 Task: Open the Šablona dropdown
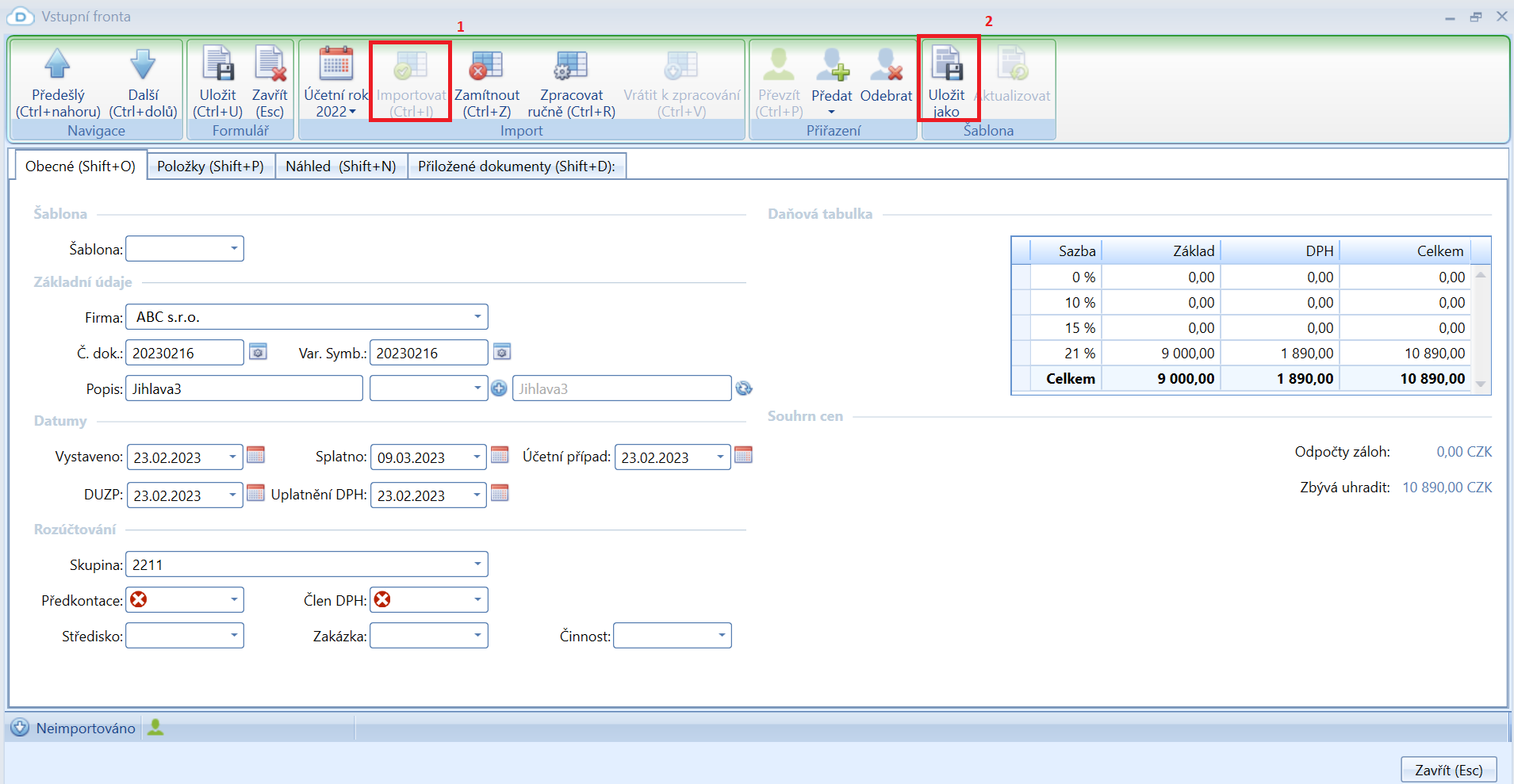[234, 249]
